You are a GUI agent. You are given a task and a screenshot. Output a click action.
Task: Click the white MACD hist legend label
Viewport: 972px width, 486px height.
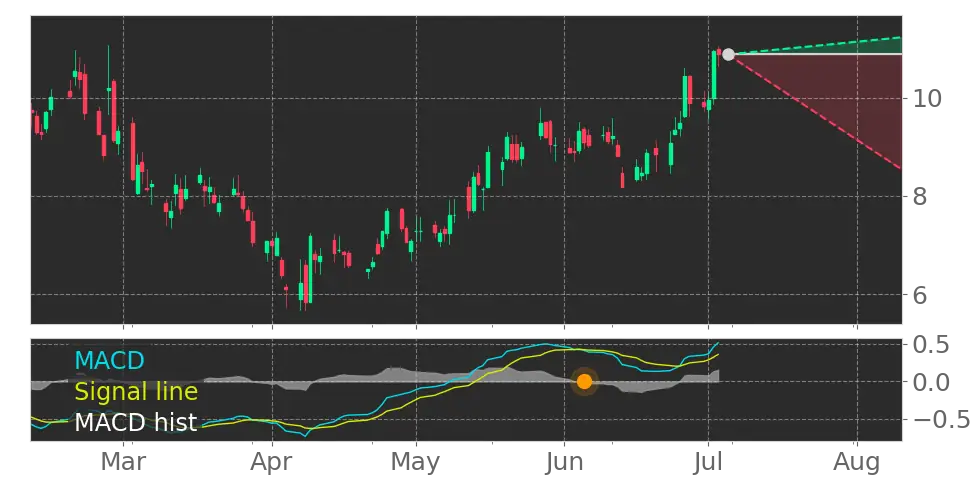136,422
